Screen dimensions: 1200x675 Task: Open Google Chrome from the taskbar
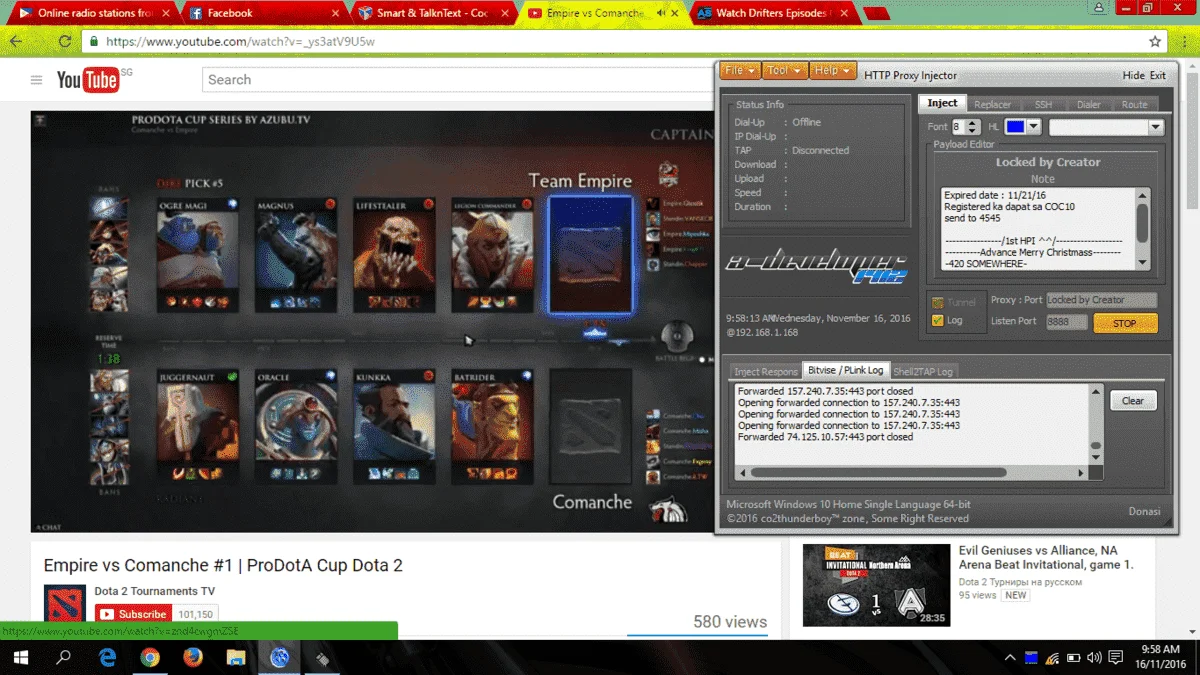(150, 657)
